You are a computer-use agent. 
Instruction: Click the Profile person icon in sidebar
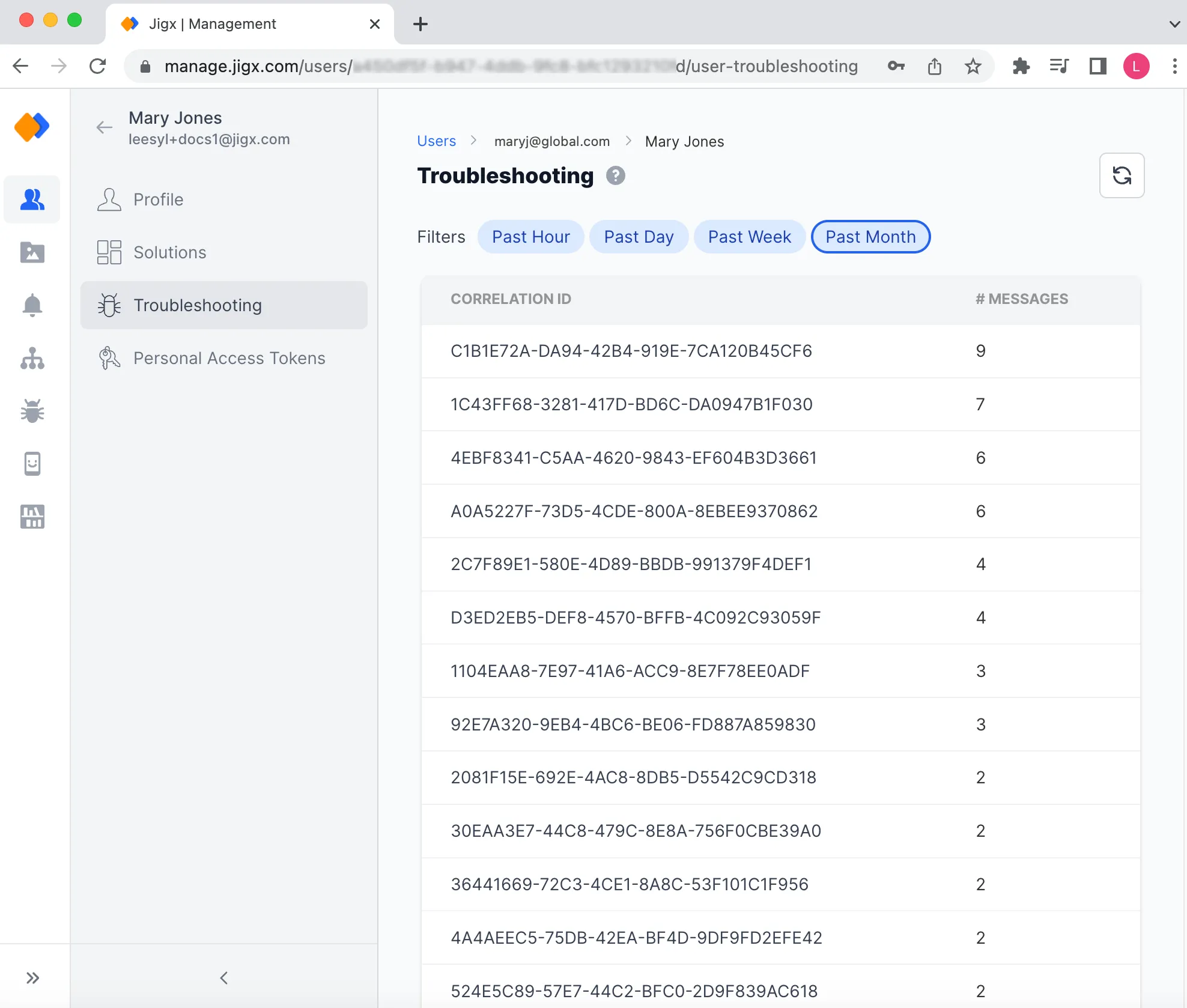108,199
